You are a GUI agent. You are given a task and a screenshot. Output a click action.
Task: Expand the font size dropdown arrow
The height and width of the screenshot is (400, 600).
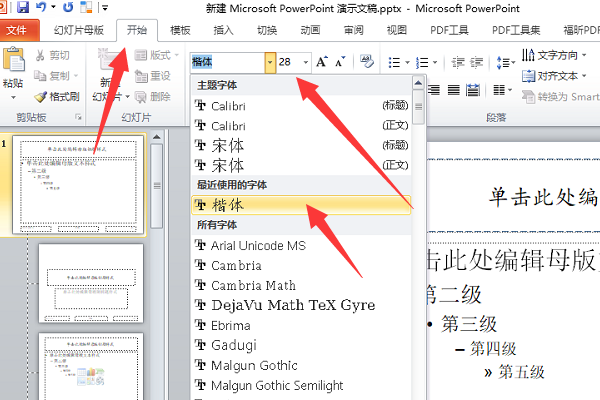click(305, 62)
